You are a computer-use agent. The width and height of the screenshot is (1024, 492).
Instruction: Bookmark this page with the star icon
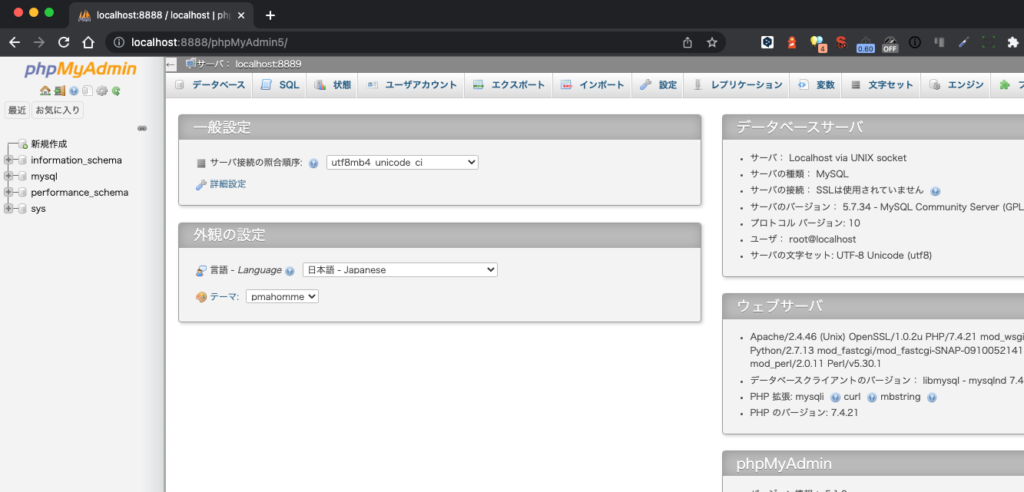[x=712, y=42]
